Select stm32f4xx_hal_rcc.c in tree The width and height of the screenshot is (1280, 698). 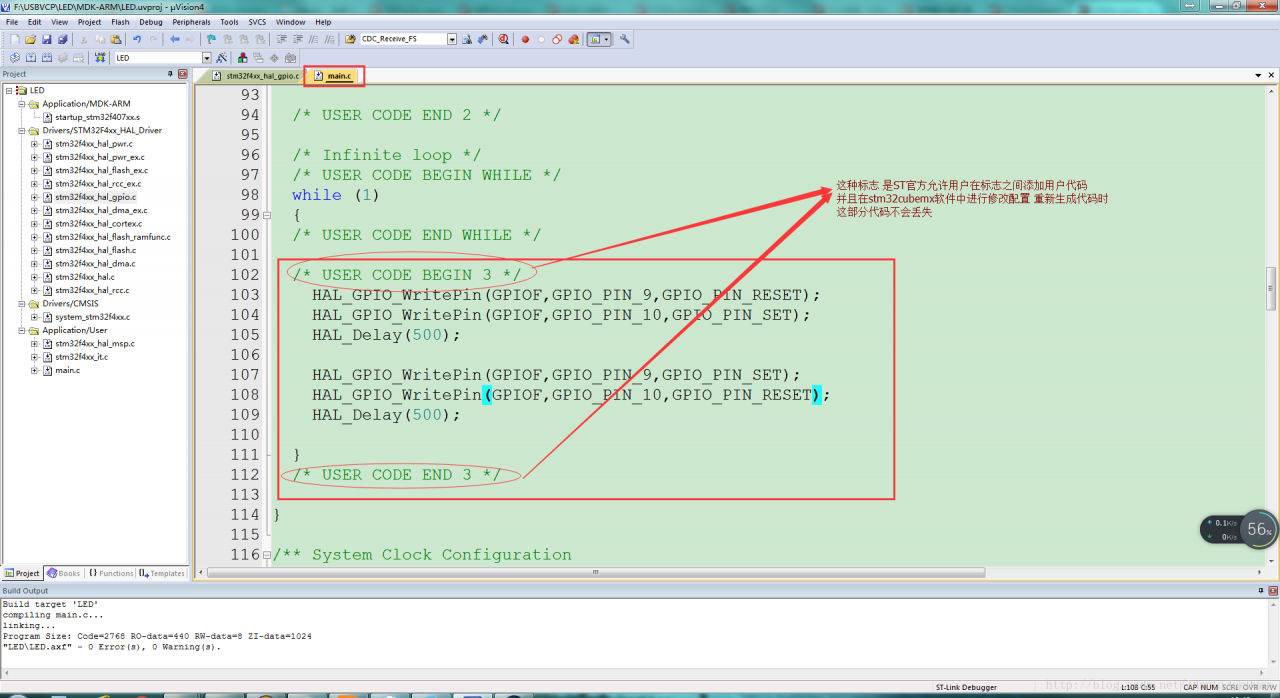pyautogui.click(x=92, y=290)
